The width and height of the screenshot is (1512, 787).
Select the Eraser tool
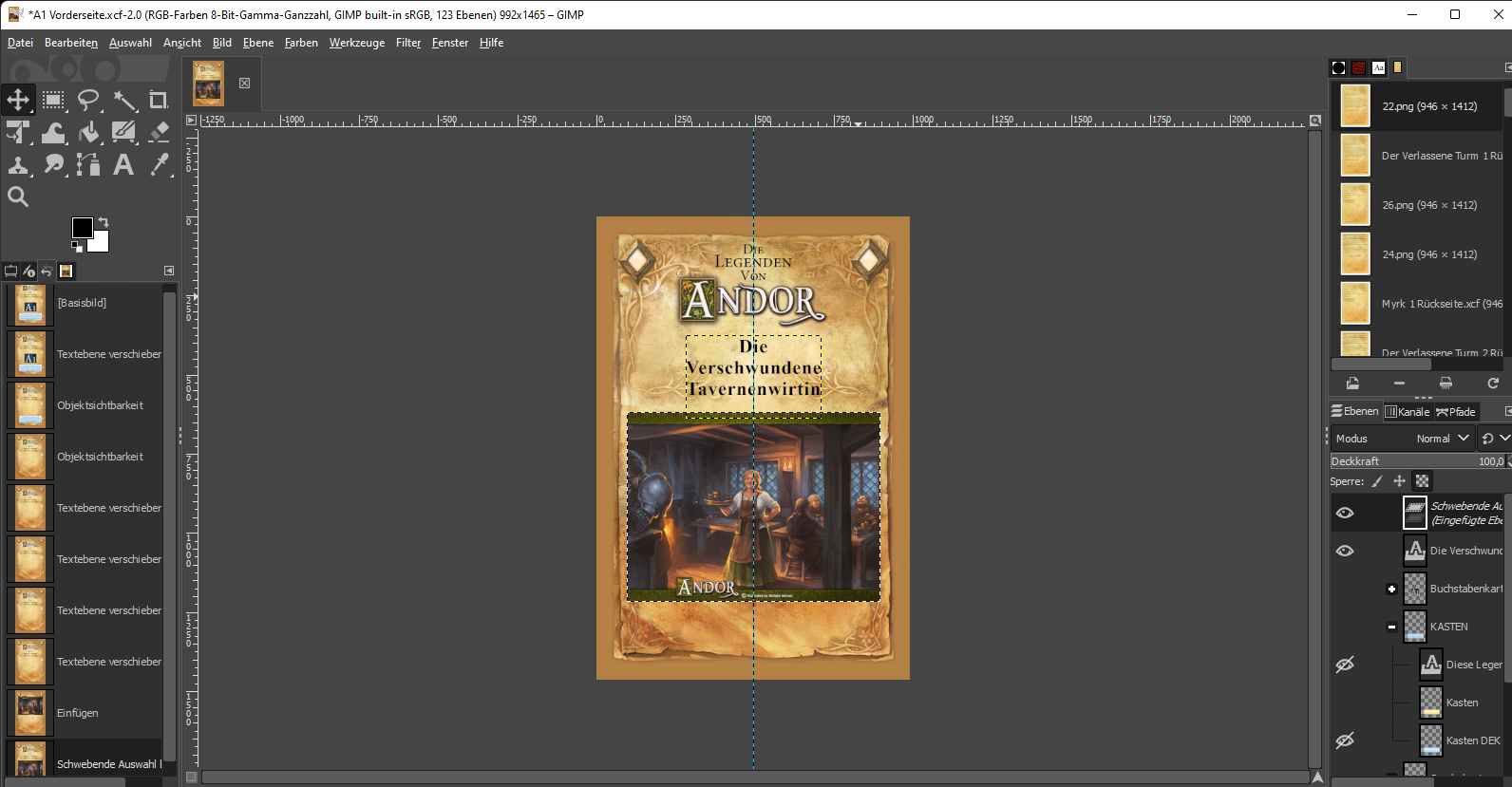pyautogui.click(x=159, y=132)
